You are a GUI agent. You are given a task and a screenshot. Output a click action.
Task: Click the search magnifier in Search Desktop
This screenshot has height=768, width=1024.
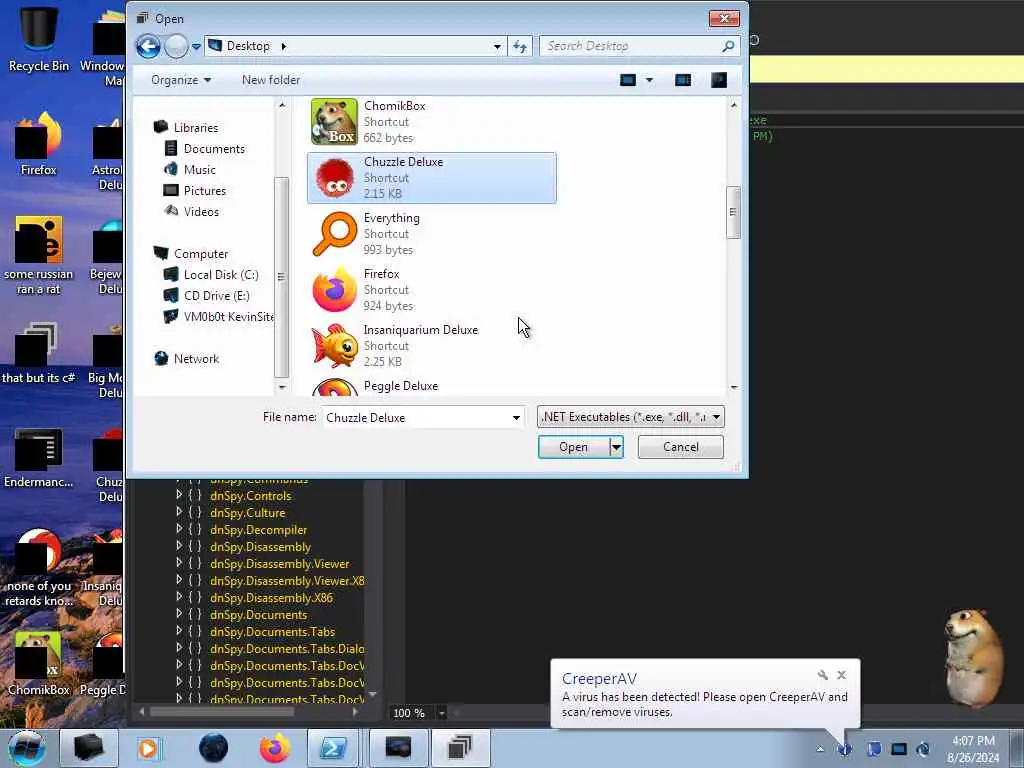click(x=728, y=46)
